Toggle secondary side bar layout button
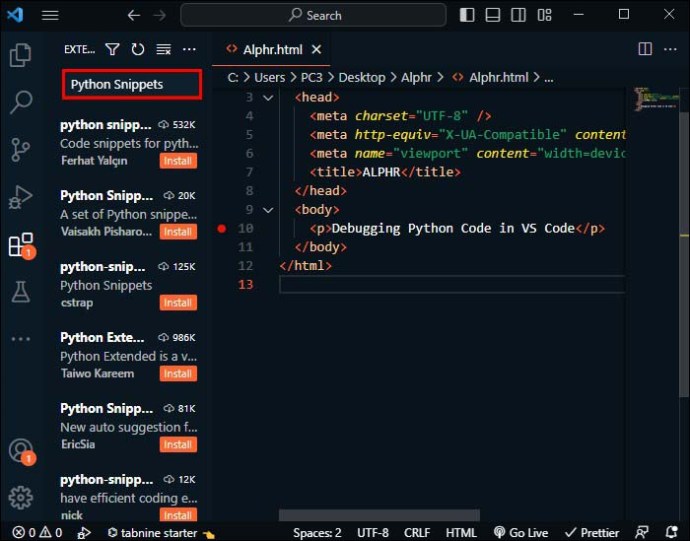The image size is (690, 541). tap(518, 15)
